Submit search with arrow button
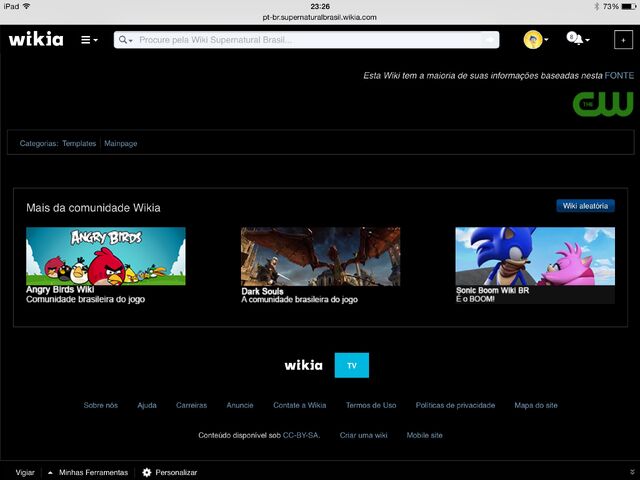Screen dimensions: 640x480 coord(490,40)
